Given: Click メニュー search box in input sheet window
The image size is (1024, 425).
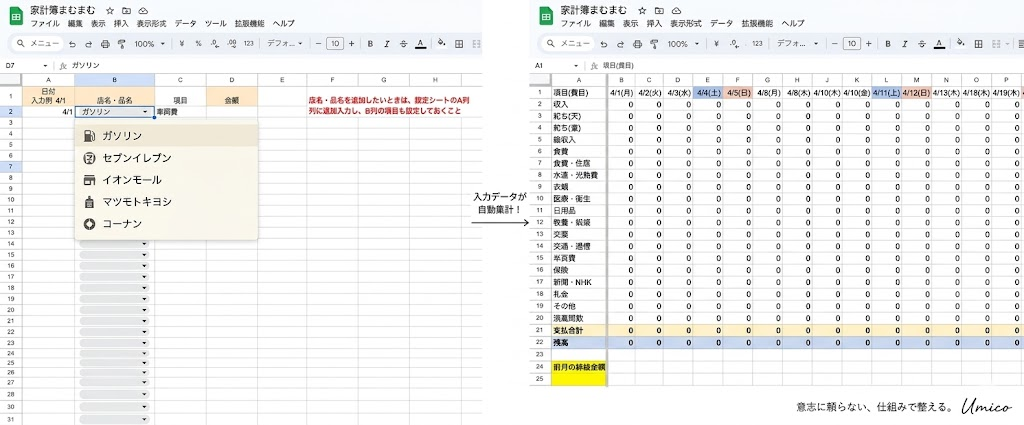Looking at the screenshot, I should click(38, 44).
